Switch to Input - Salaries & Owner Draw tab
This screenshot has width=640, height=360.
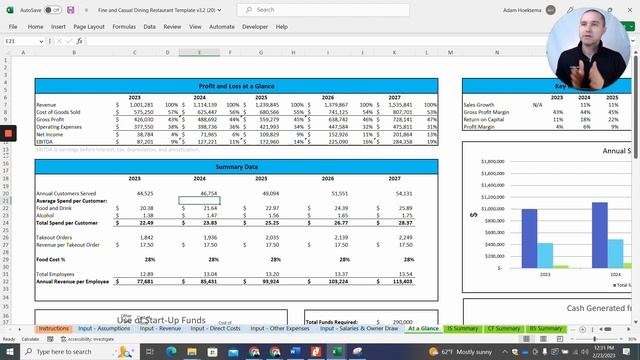pyautogui.click(x=359, y=329)
